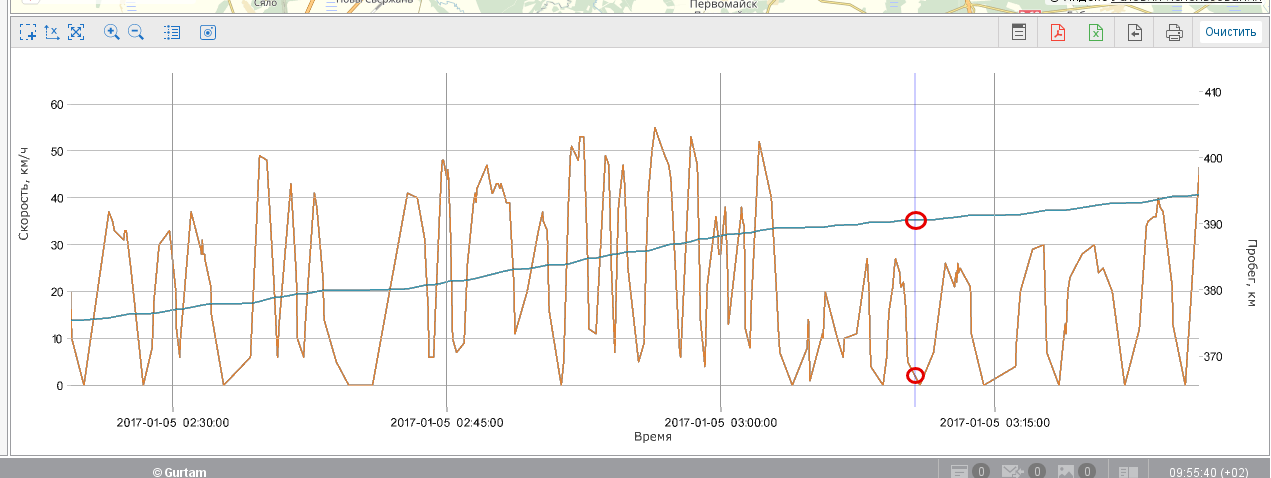Export the report to Excel

(1096, 32)
